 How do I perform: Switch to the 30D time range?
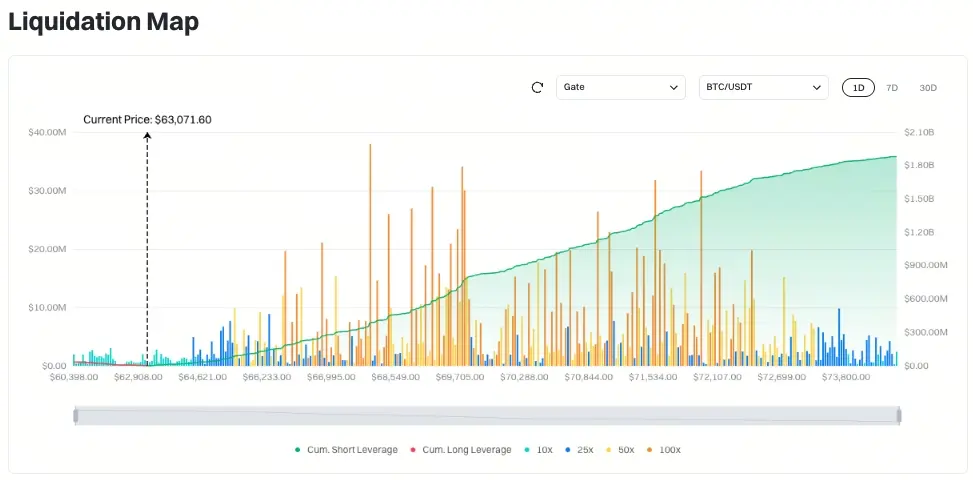pyautogui.click(x=928, y=87)
